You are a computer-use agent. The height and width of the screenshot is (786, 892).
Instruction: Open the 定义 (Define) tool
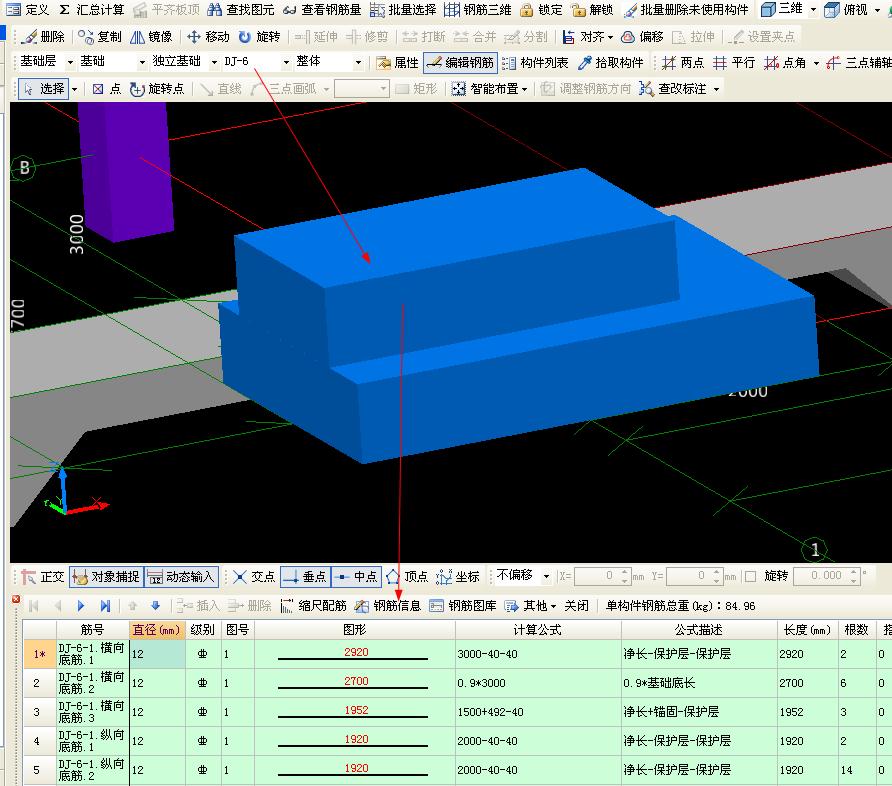click(28, 10)
